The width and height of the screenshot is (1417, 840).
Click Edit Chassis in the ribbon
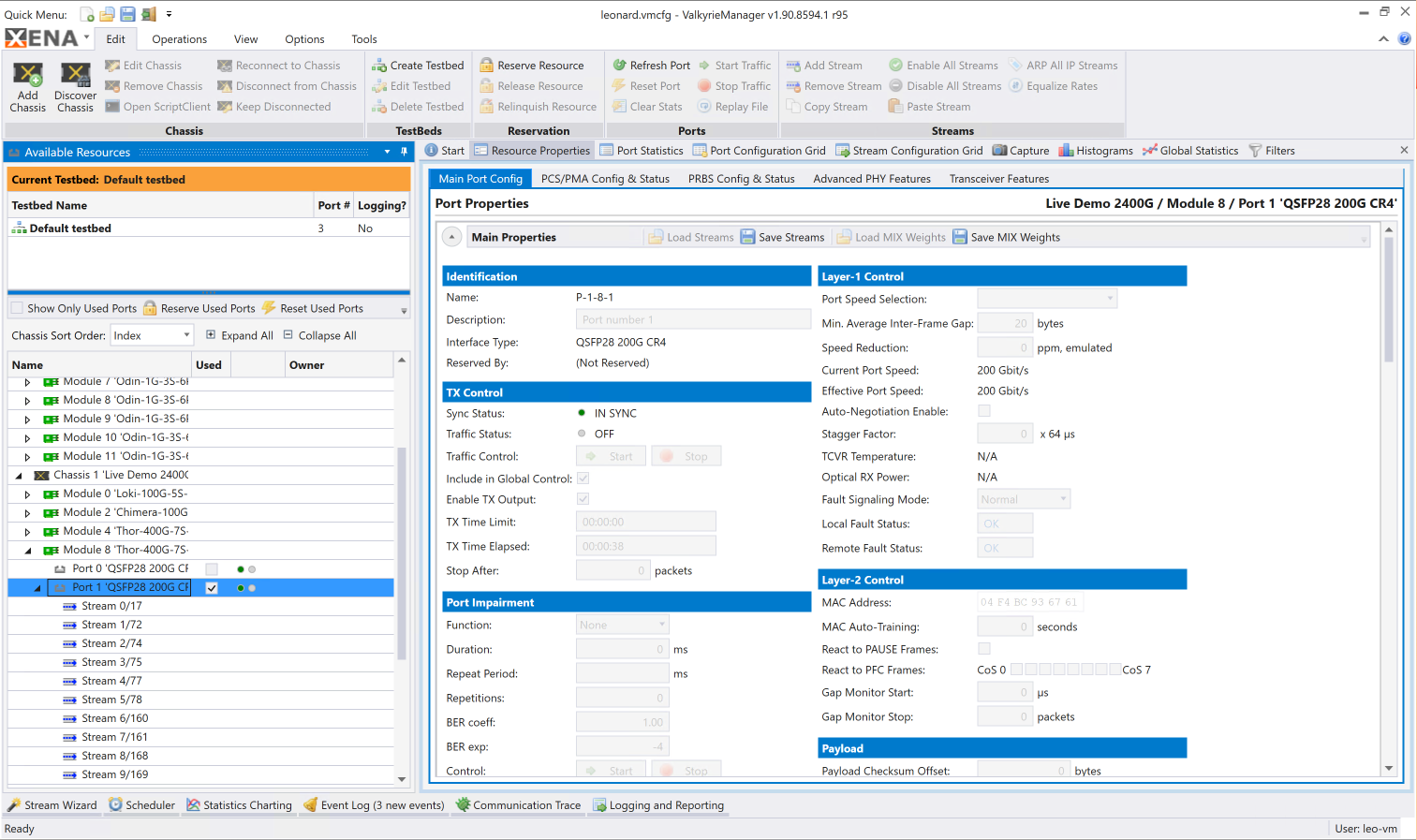tap(143, 66)
